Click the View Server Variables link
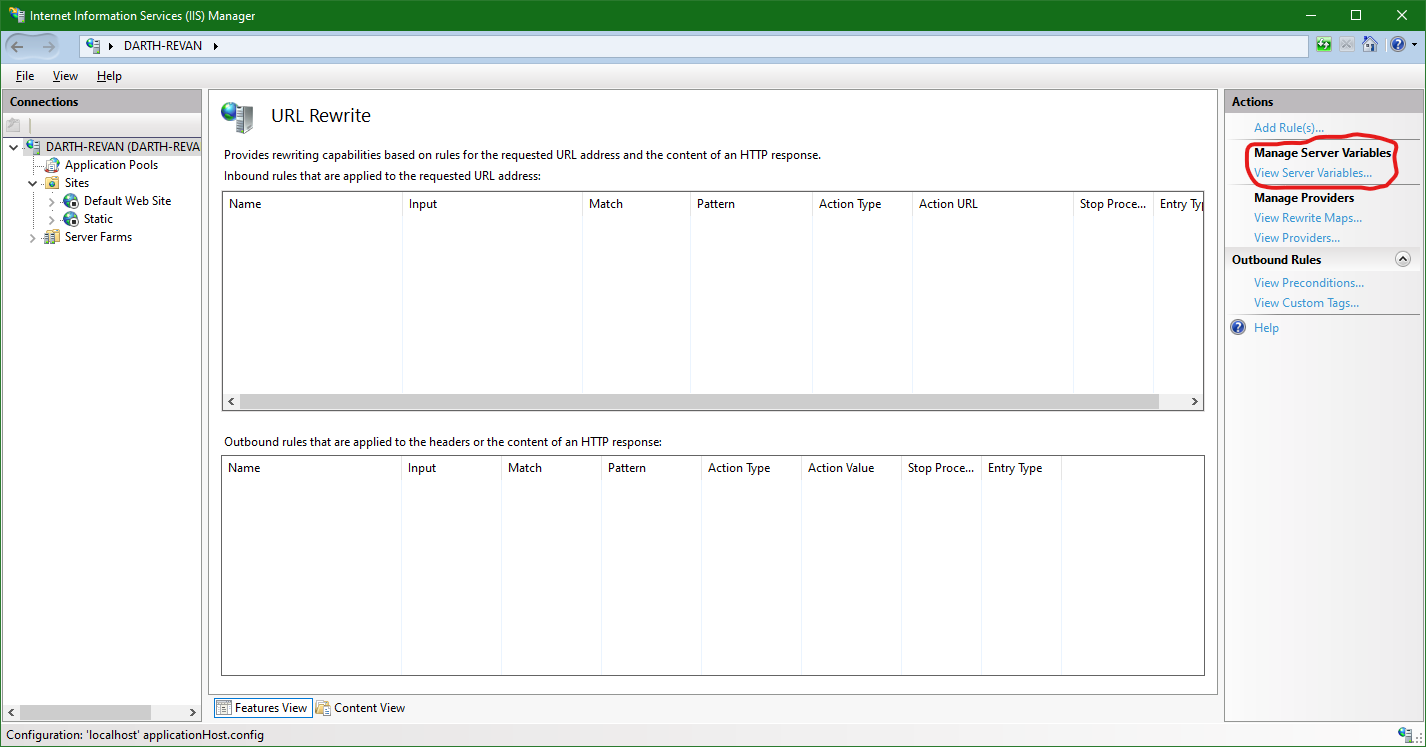This screenshot has width=1426, height=747. tap(1312, 173)
